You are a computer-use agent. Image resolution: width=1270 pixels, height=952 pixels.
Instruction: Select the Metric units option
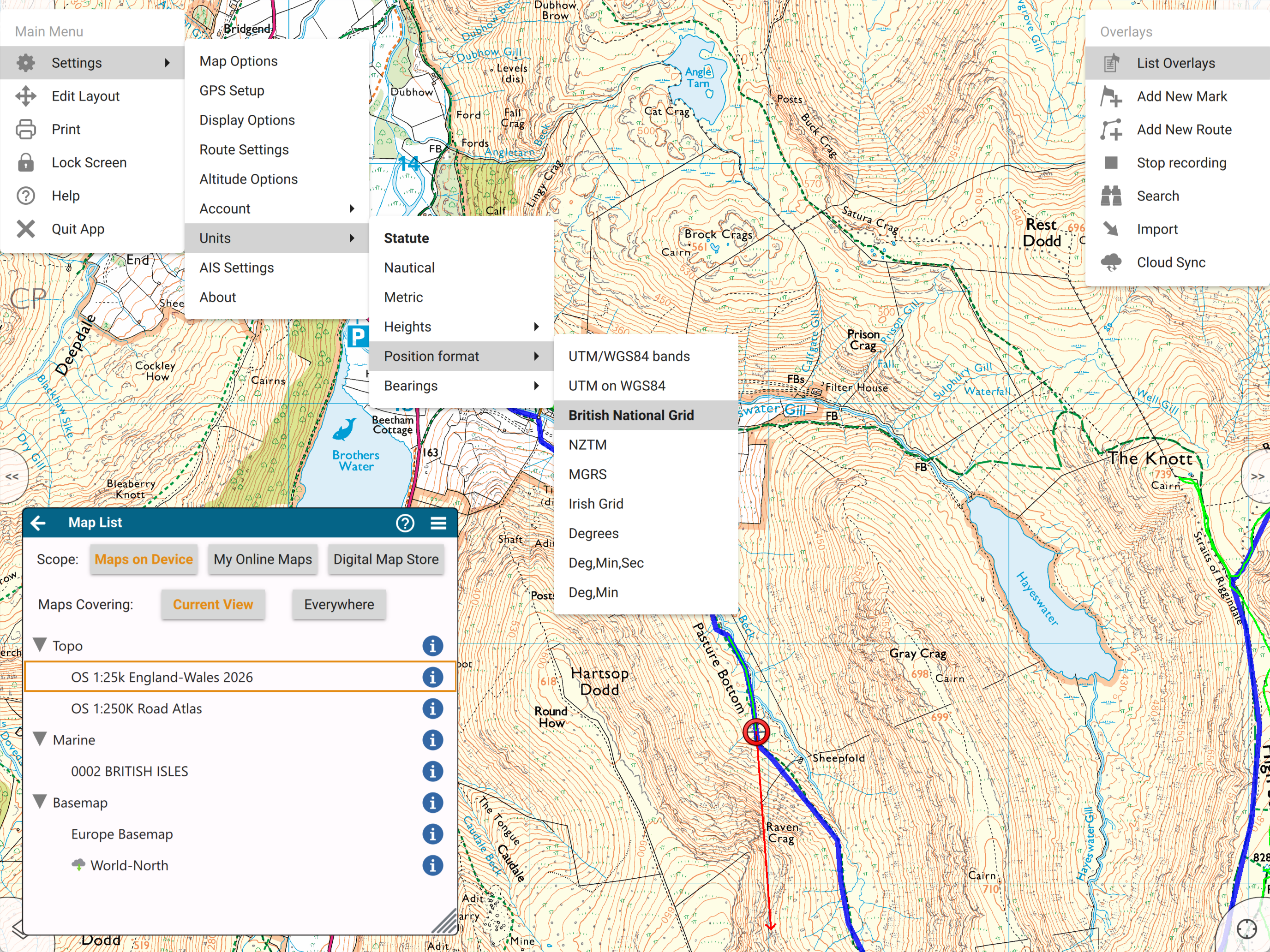click(x=404, y=297)
